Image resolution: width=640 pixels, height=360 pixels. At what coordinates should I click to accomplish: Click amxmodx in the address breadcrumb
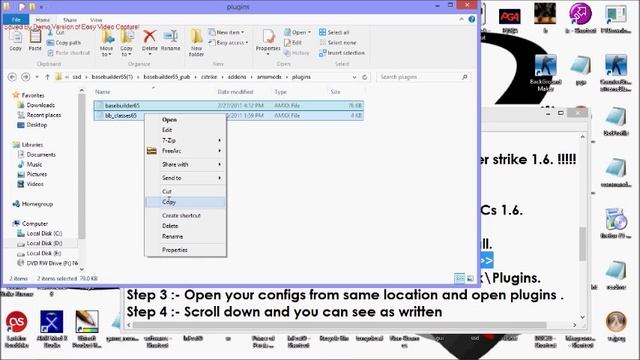pyautogui.click(x=269, y=77)
